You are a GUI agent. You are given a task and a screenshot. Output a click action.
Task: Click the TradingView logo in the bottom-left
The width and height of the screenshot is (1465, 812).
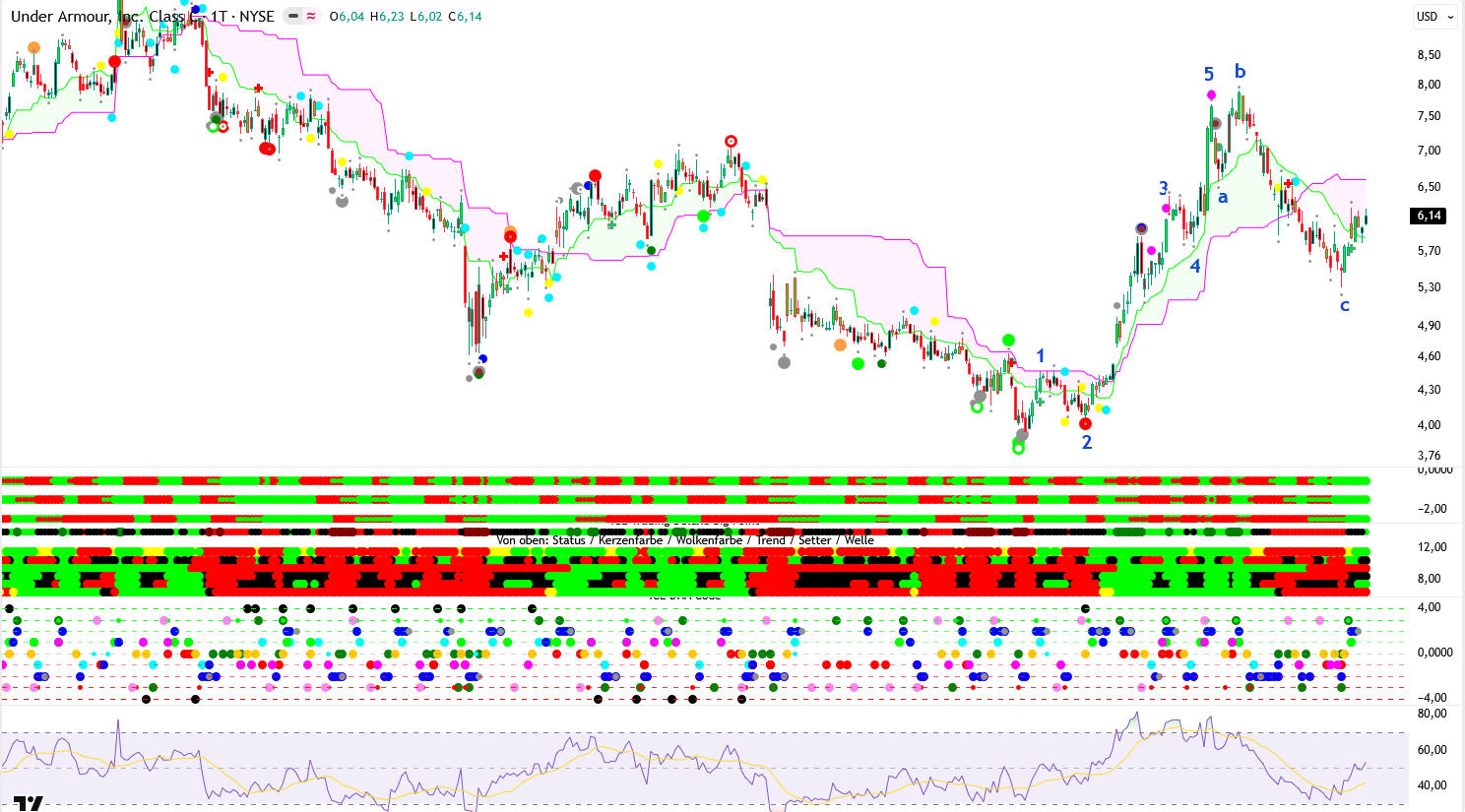pyautogui.click(x=28, y=802)
